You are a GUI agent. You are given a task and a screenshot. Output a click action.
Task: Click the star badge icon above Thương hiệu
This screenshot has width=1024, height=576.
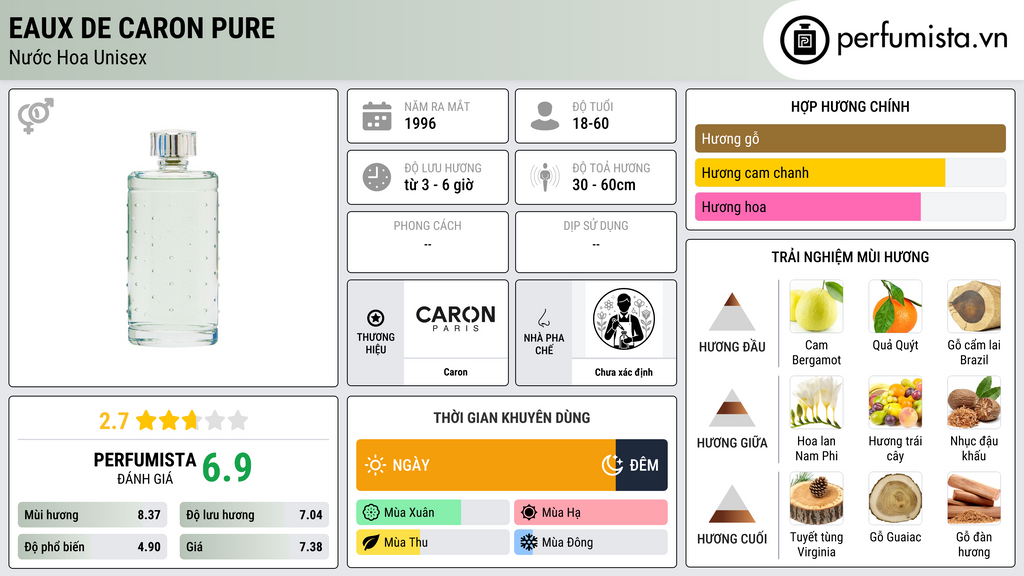[x=376, y=318]
